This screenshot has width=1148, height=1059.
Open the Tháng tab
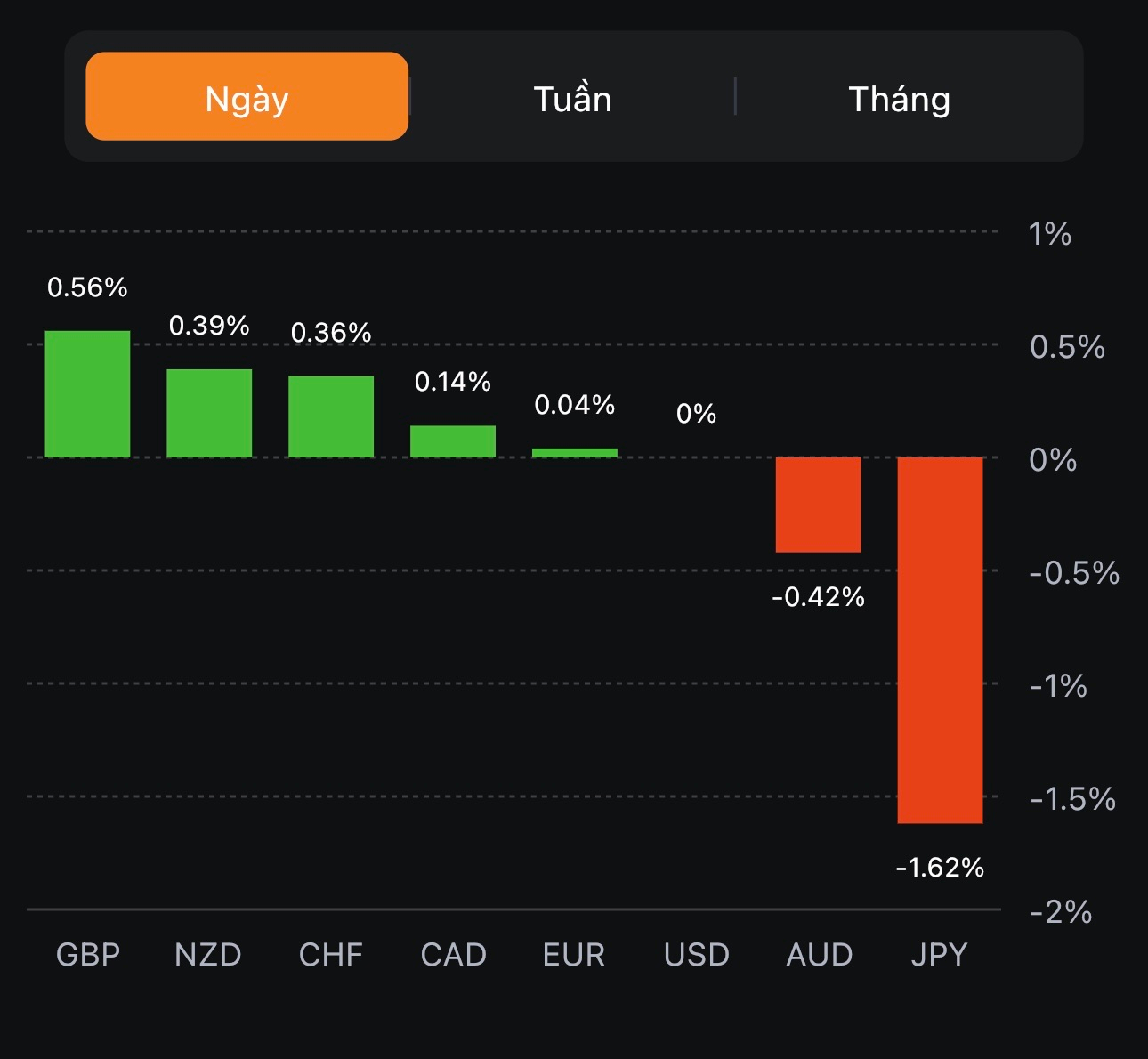(x=899, y=99)
